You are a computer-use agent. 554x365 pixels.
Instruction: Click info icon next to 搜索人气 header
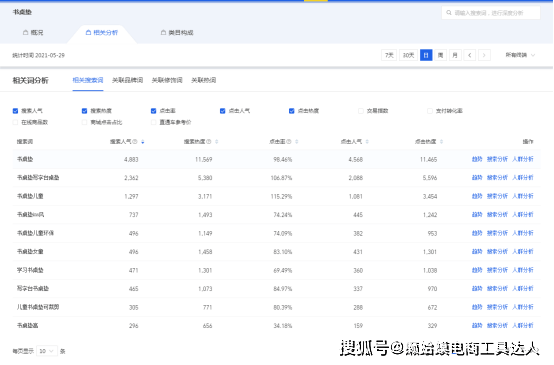coord(135,142)
